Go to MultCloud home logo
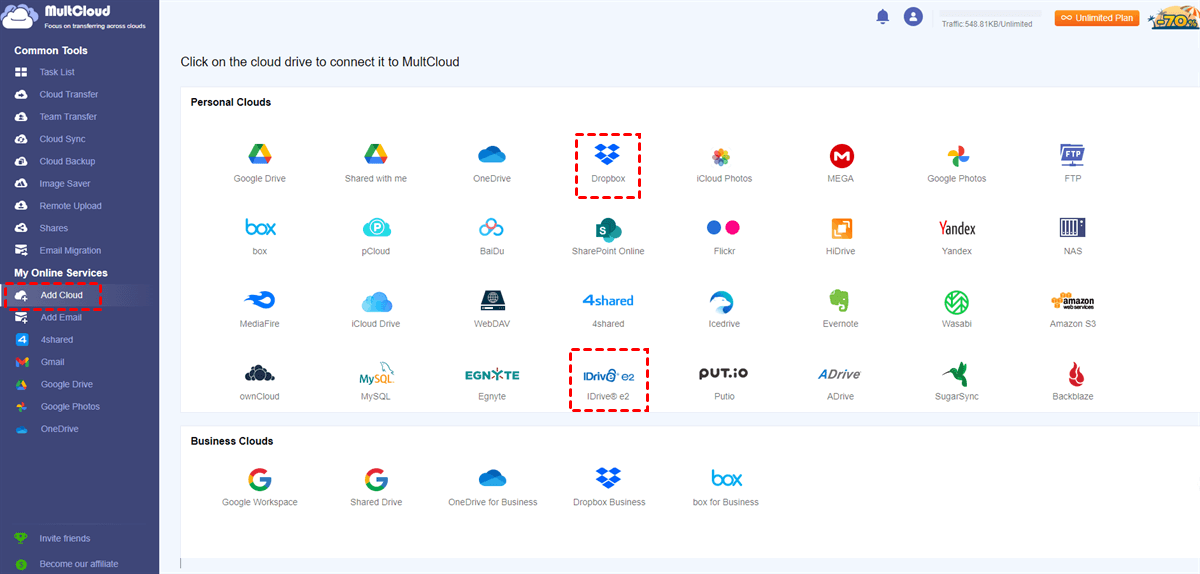This screenshot has height=574, width=1200. click(x=74, y=17)
